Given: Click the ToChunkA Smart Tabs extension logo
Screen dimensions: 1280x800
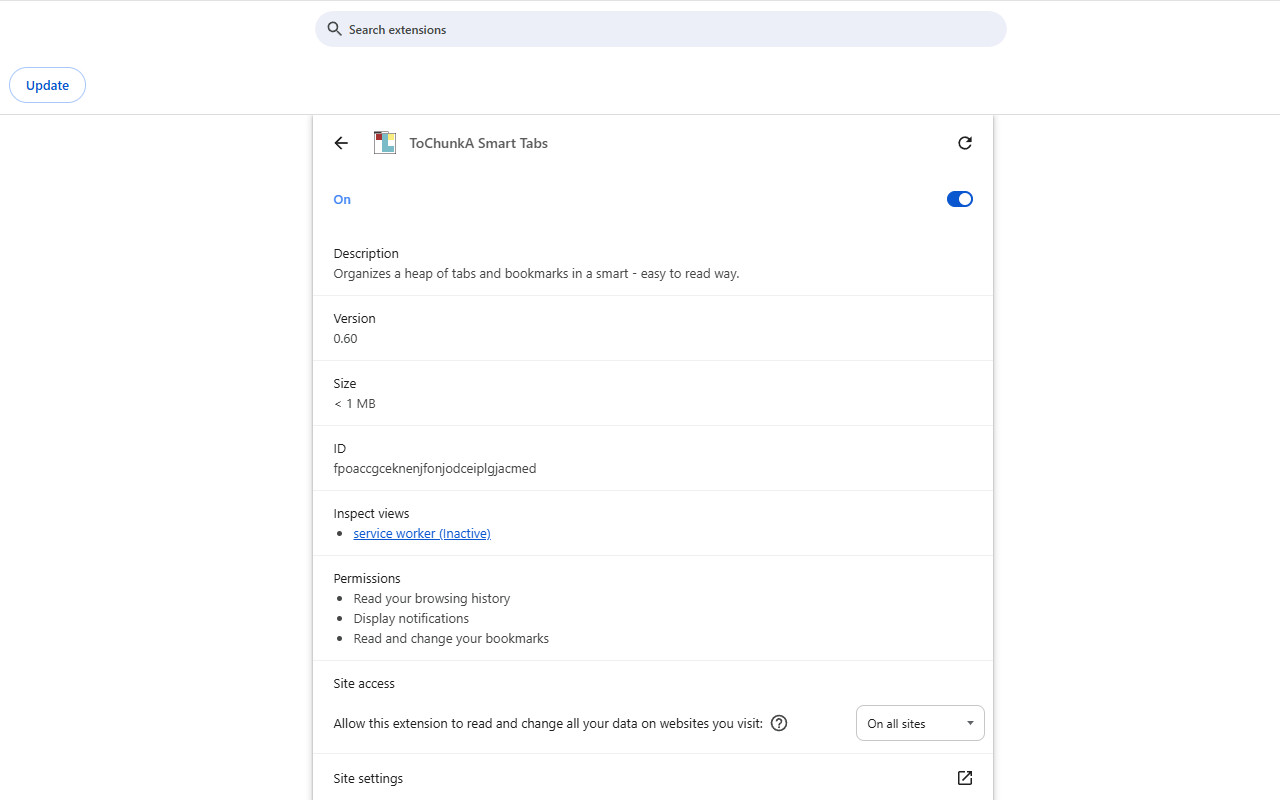Looking at the screenshot, I should (x=384, y=142).
